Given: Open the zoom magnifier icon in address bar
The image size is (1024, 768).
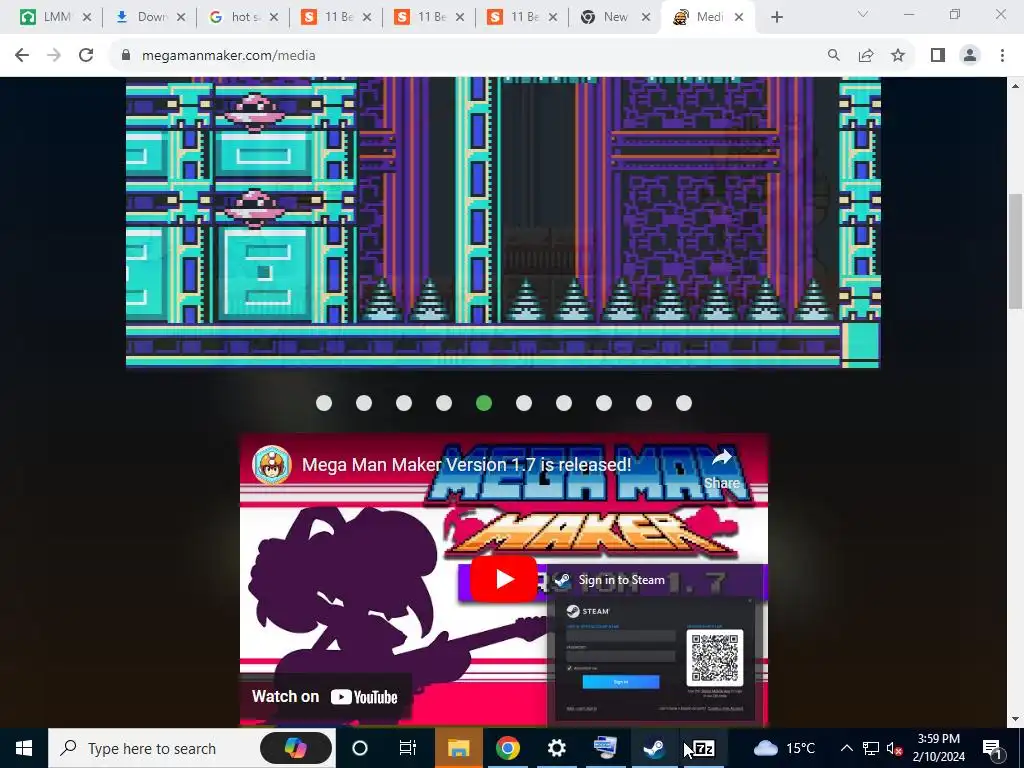Looking at the screenshot, I should [x=833, y=56].
